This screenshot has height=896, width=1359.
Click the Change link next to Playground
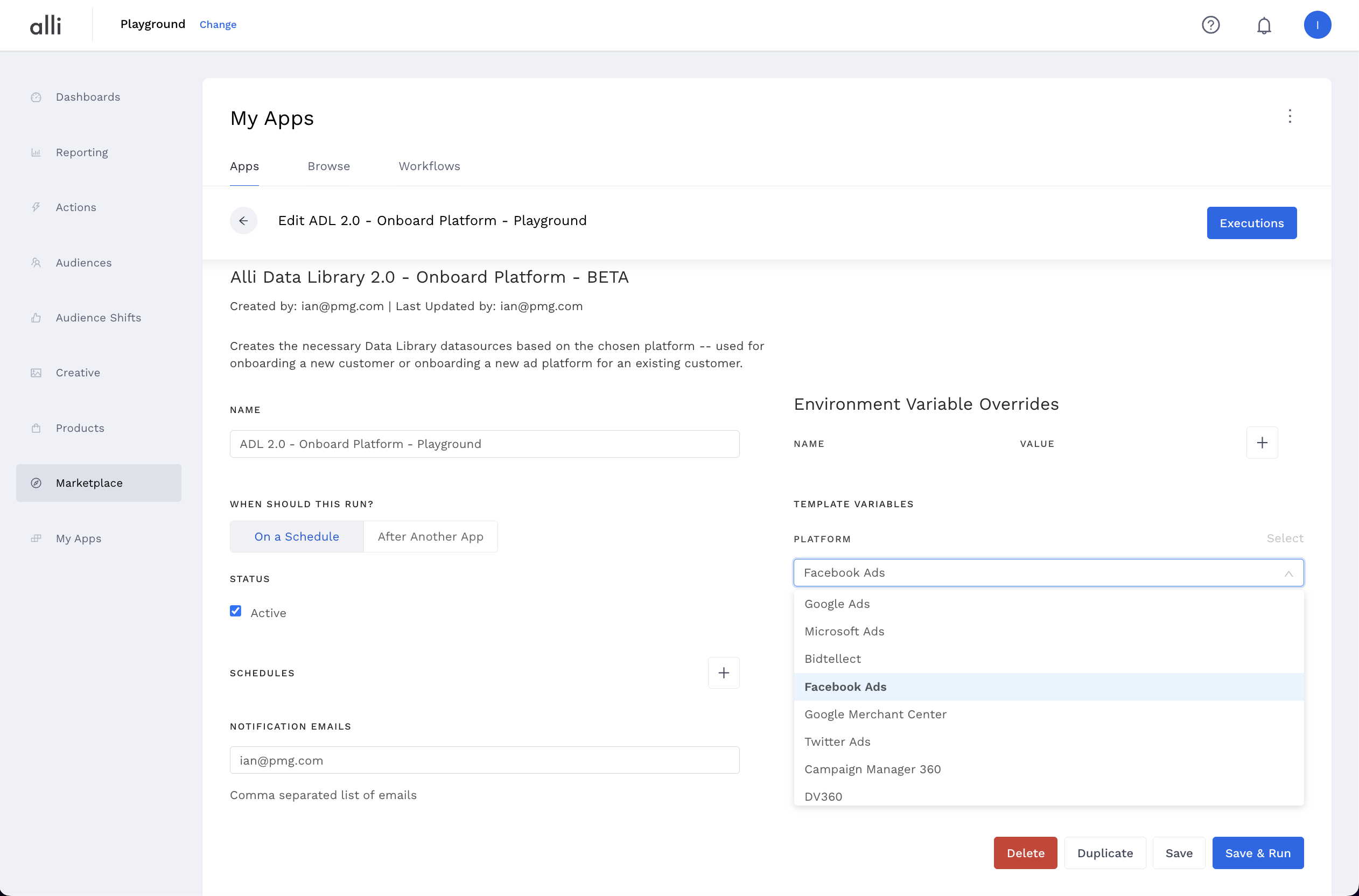click(x=218, y=25)
